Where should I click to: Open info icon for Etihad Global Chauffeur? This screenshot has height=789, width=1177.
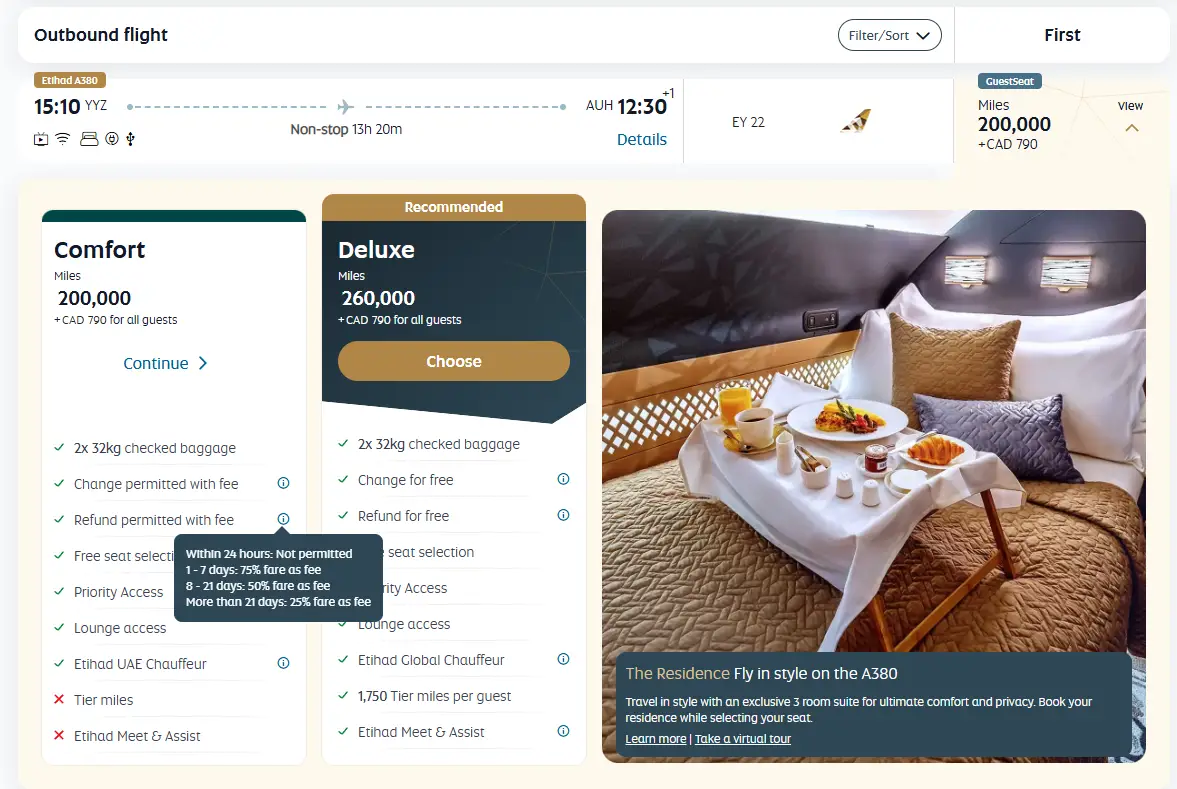[564, 659]
